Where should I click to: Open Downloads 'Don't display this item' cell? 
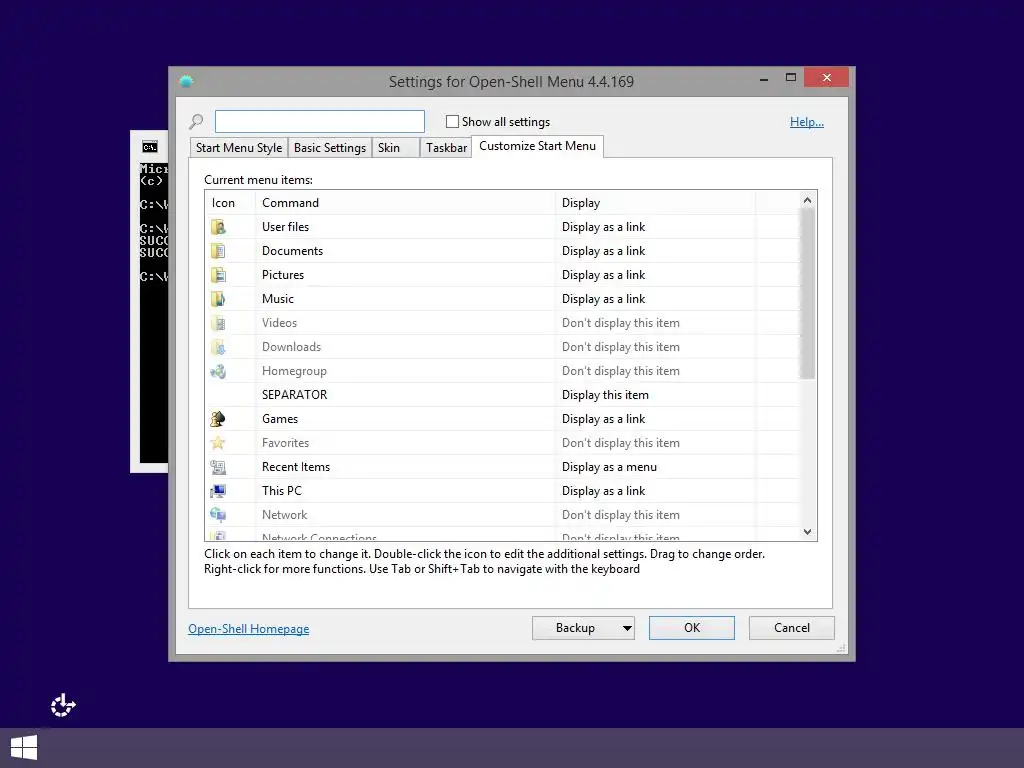(x=656, y=347)
